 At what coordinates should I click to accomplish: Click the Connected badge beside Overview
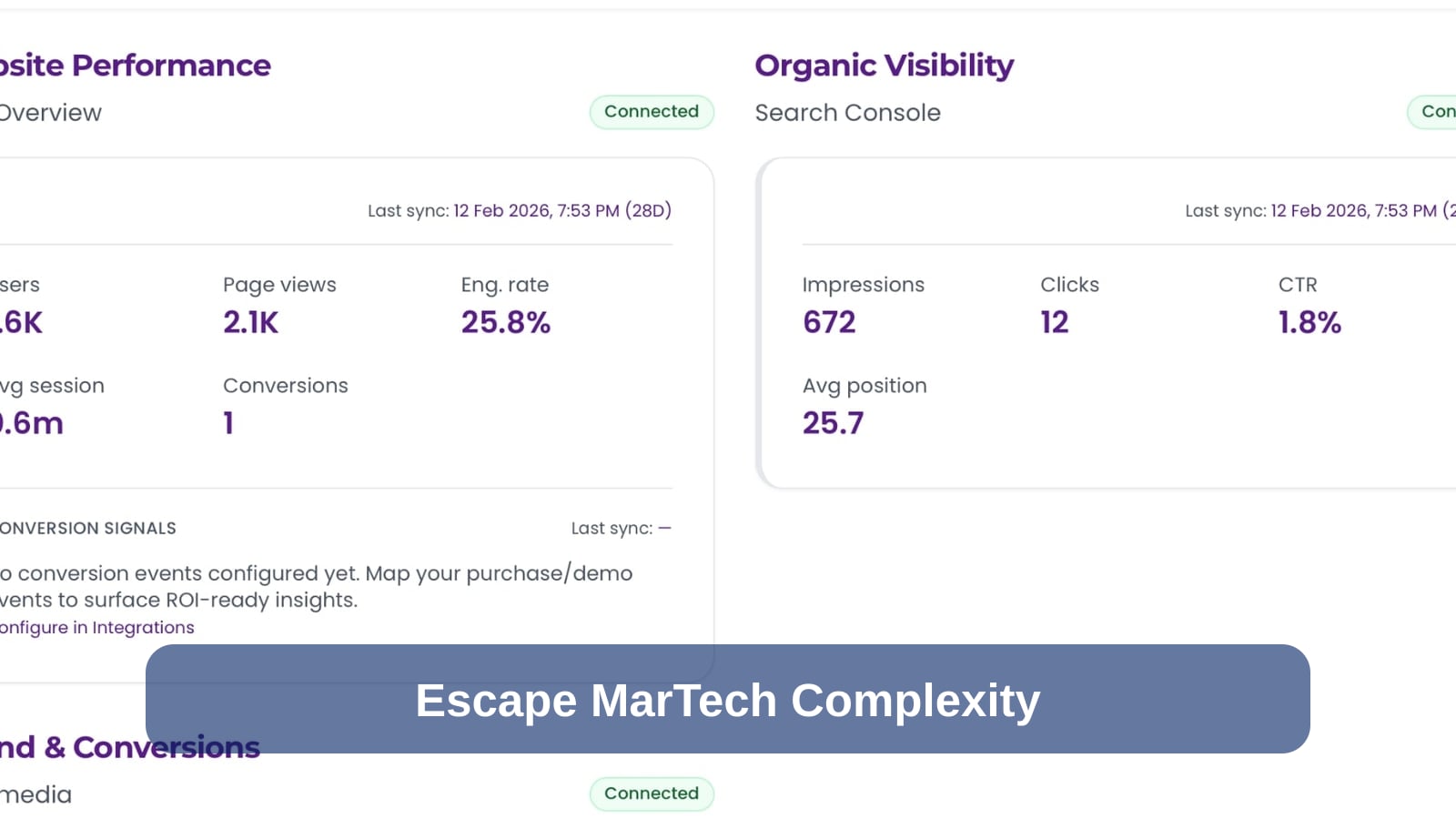[652, 112]
